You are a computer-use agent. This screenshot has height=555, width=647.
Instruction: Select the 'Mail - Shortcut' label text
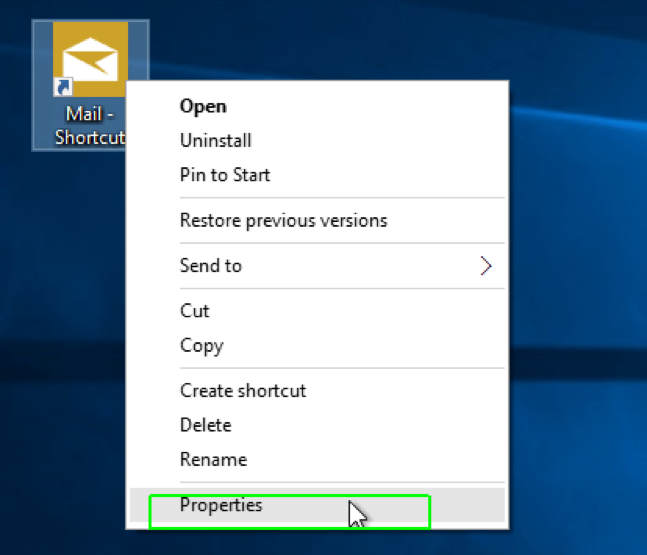click(x=88, y=126)
